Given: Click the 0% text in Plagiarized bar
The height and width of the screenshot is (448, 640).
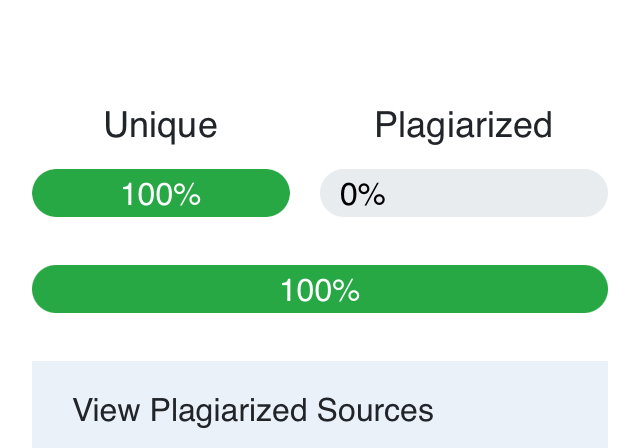Looking at the screenshot, I should click(362, 194).
